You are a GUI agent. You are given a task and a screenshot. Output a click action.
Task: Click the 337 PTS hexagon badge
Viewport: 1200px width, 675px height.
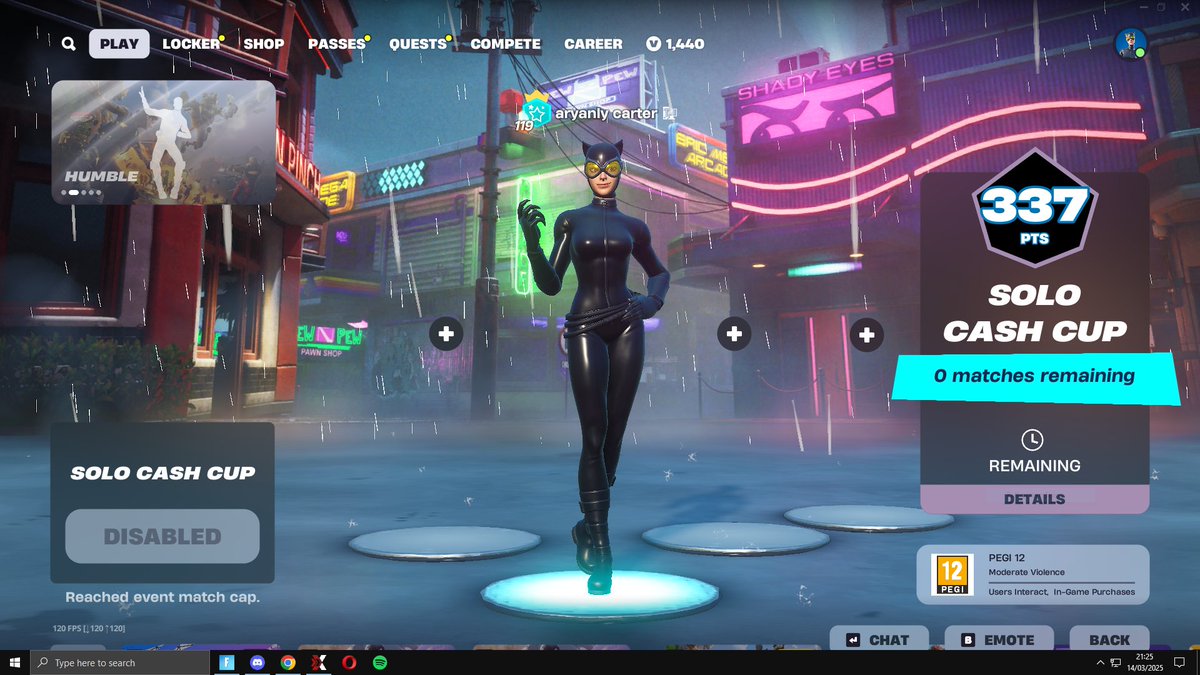(1034, 209)
